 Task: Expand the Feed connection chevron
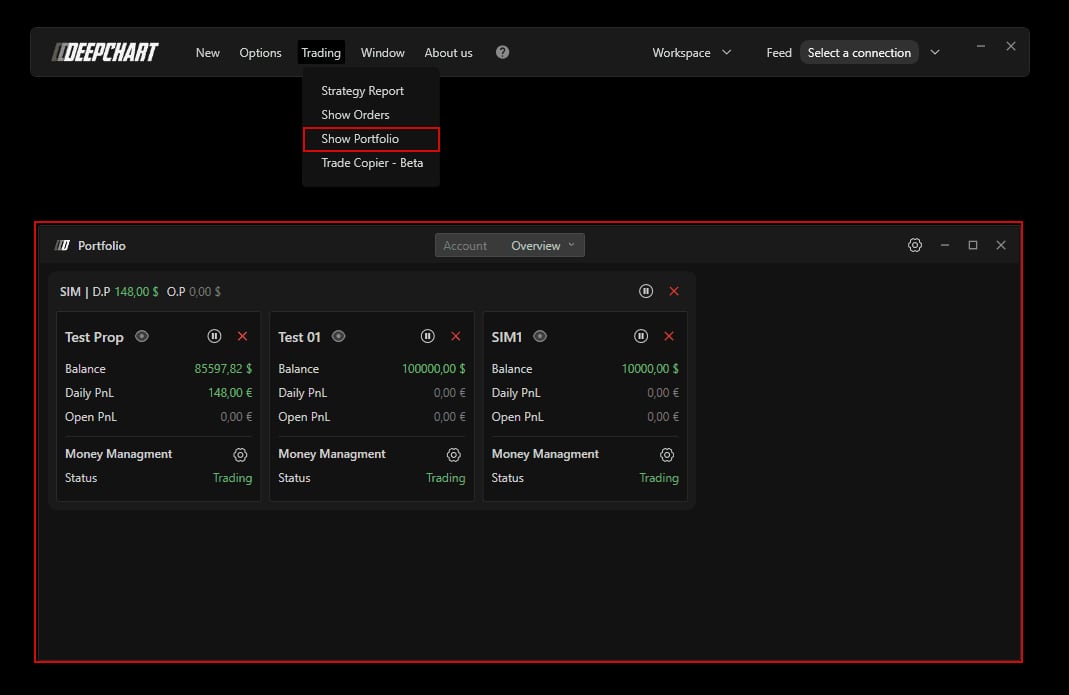coord(935,53)
